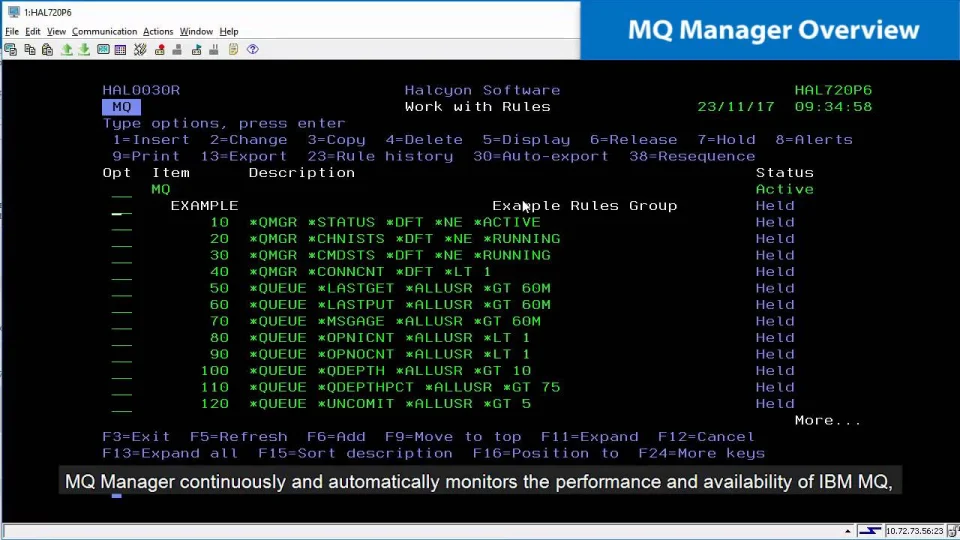
Task: Click the F15=Sort description label
Action: 355,453
